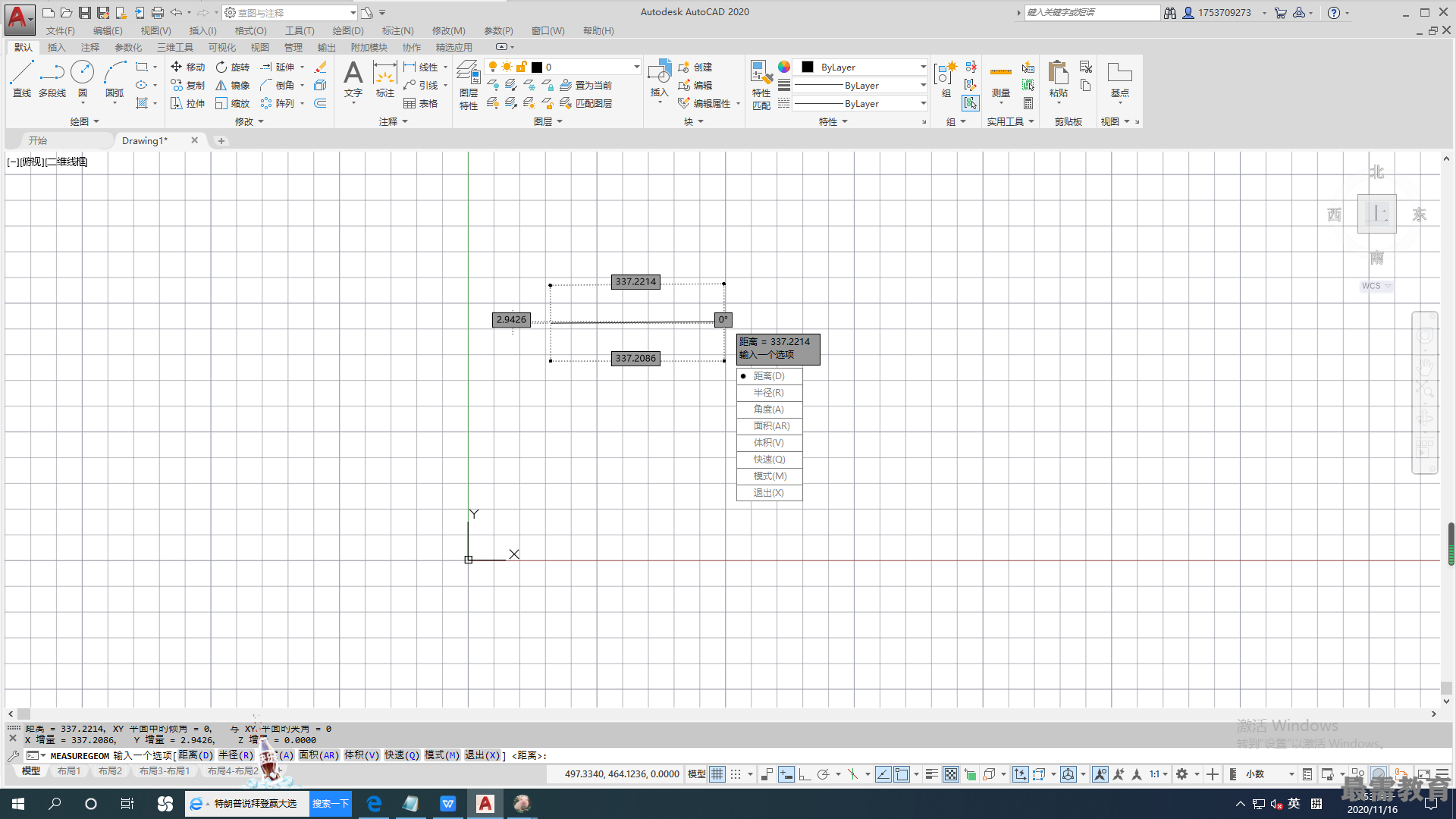This screenshot has height=819, width=1456.
Task: Choose 半径(R) in the options list
Action: [x=769, y=393]
